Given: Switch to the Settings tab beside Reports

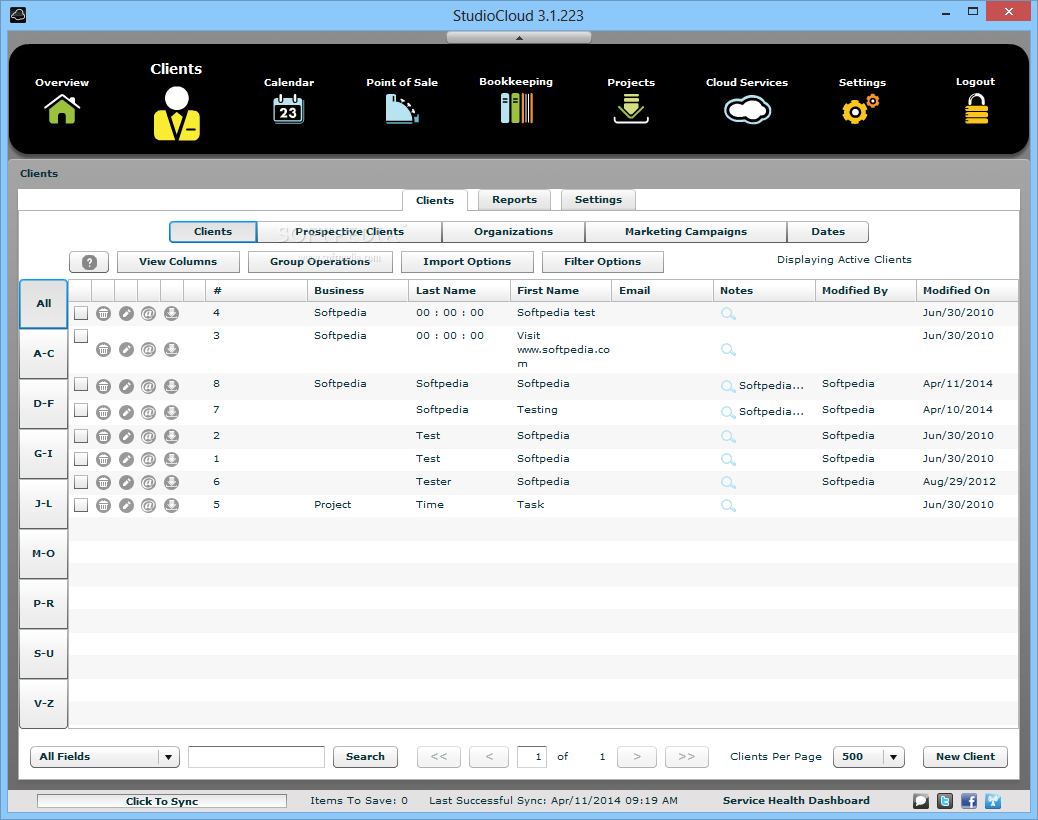Looking at the screenshot, I should click(598, 200).
